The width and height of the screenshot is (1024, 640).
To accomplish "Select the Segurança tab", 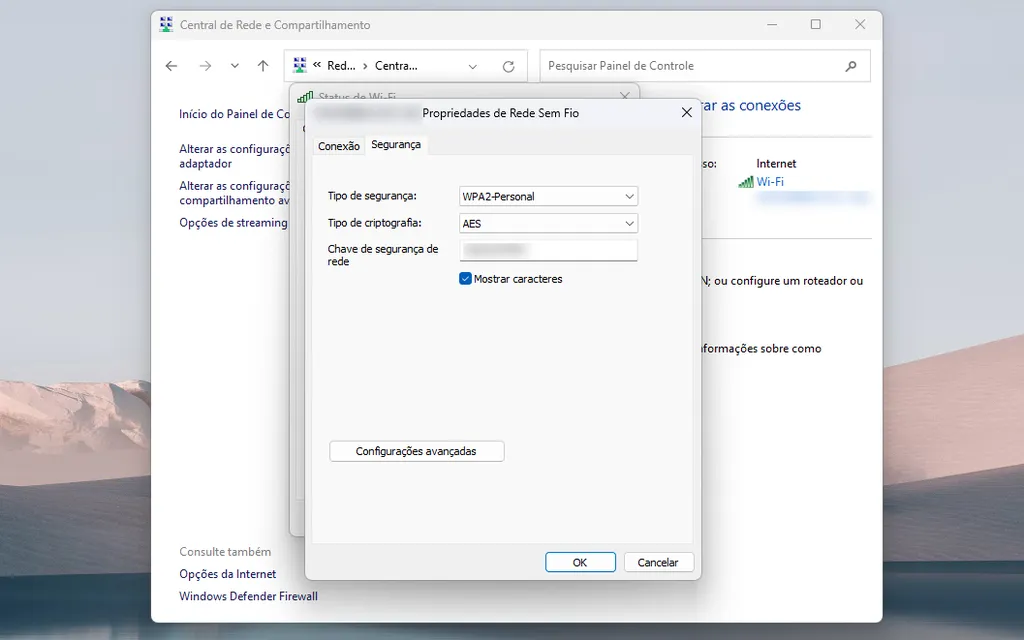I will [396, 145].
